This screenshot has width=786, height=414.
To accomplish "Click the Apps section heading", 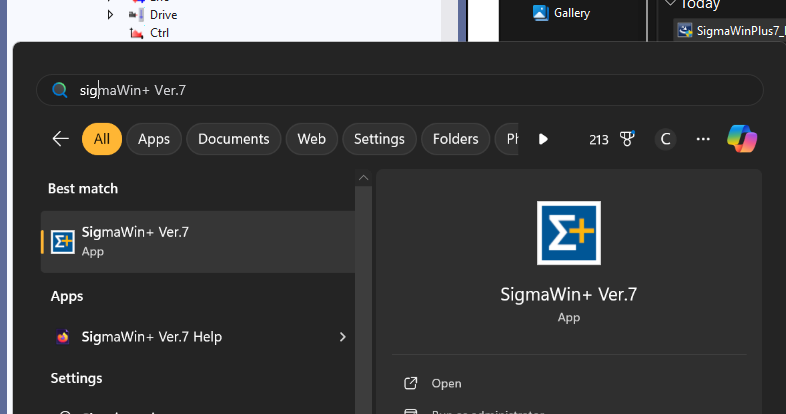I will (67, 296).
